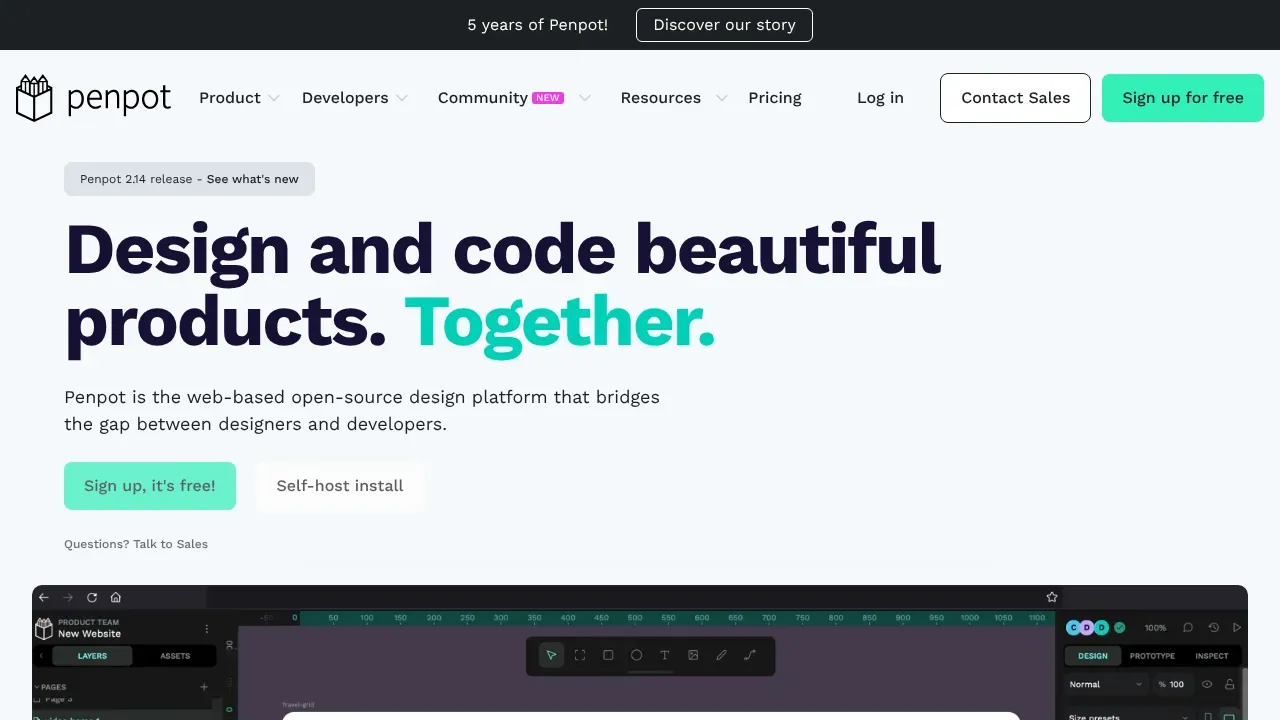Image resolution: width=1280 pixels, height=720 pixels.
Task: Open the three-dot menu beside New Website
Action: point(207,629)
